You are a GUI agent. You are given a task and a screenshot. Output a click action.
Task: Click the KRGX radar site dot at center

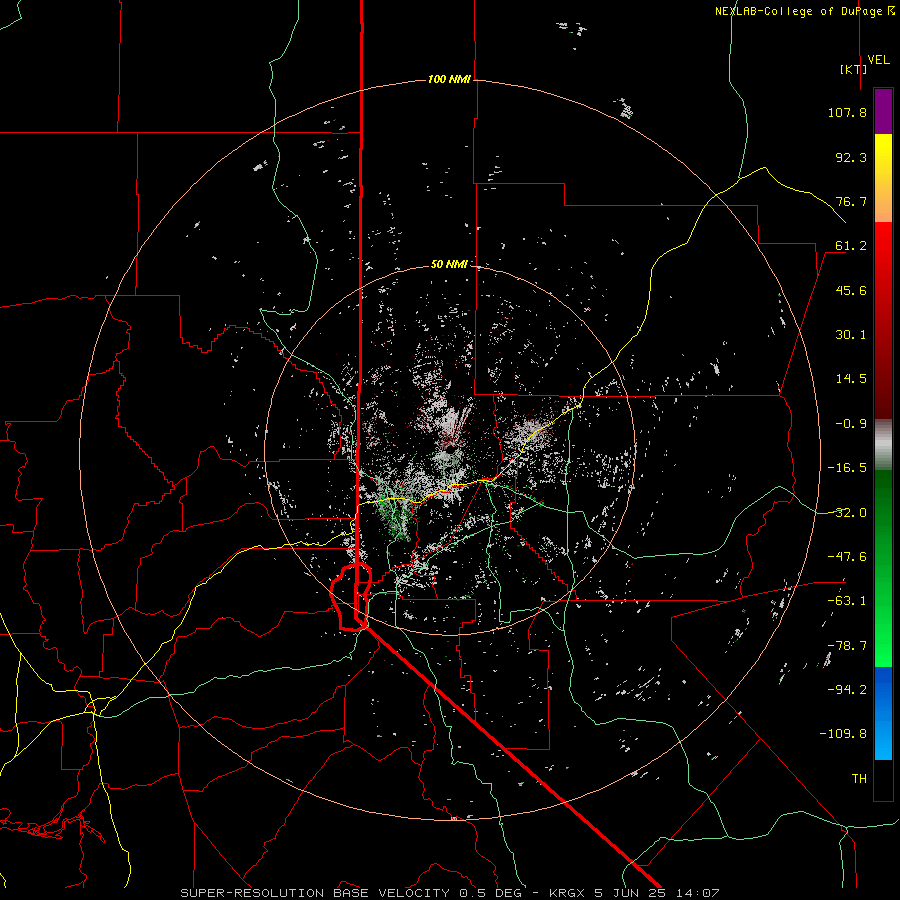point(453,448)
